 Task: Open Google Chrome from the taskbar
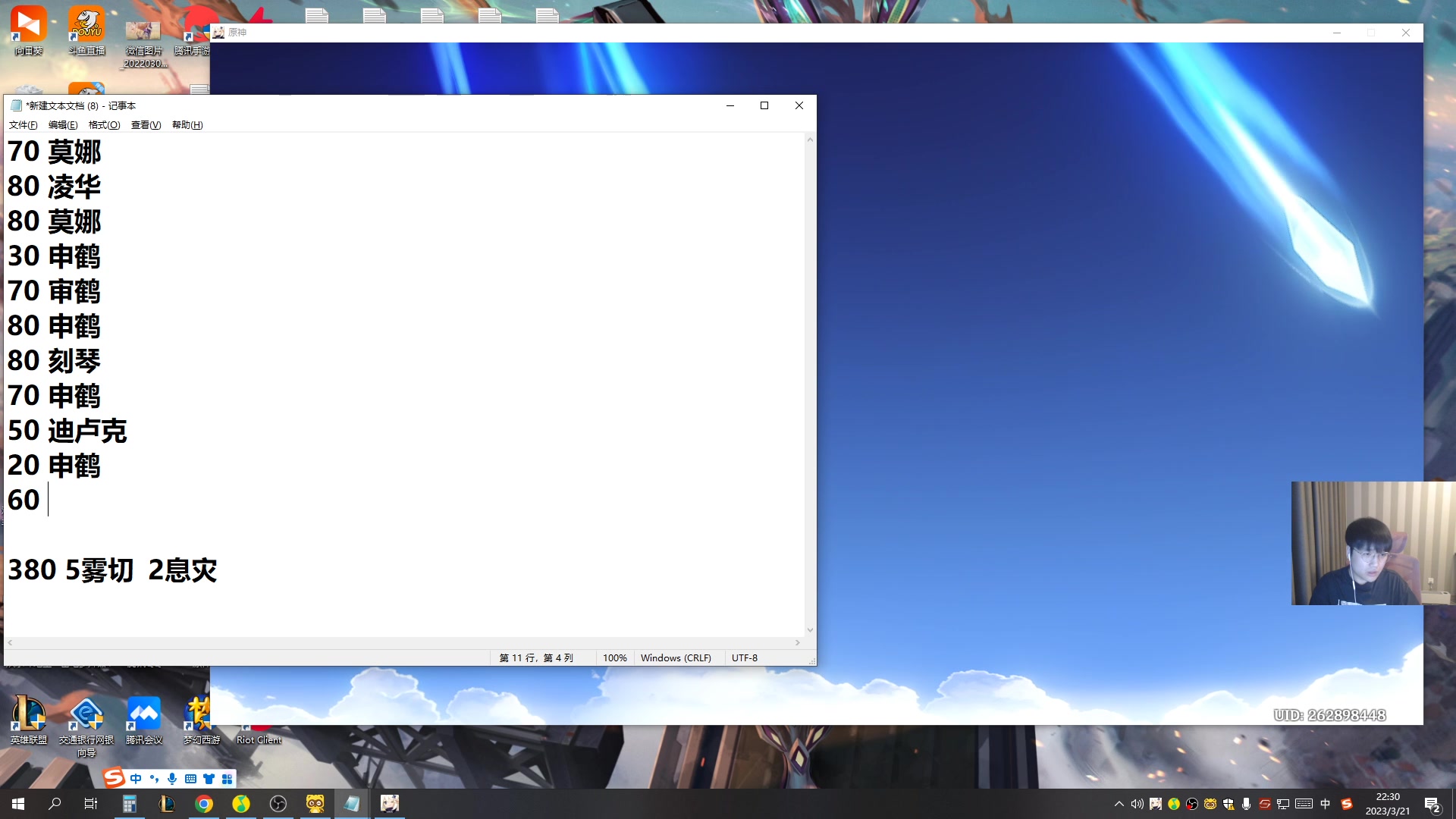point(204,804)
